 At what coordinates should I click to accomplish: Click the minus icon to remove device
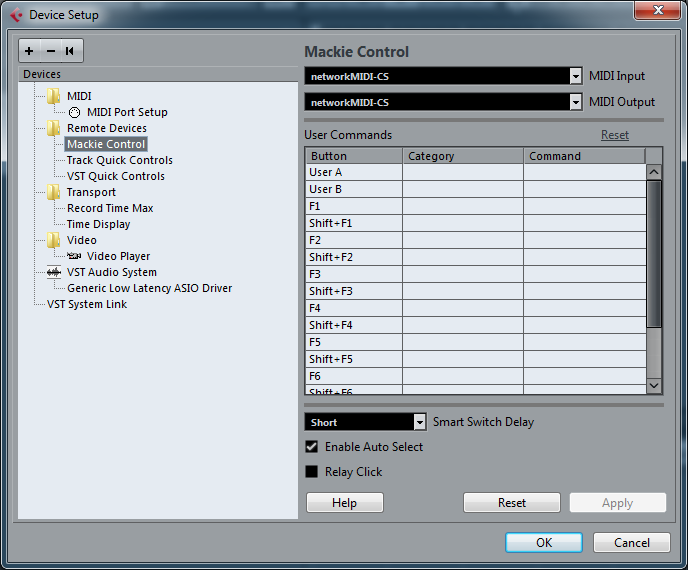click(50, 51)
